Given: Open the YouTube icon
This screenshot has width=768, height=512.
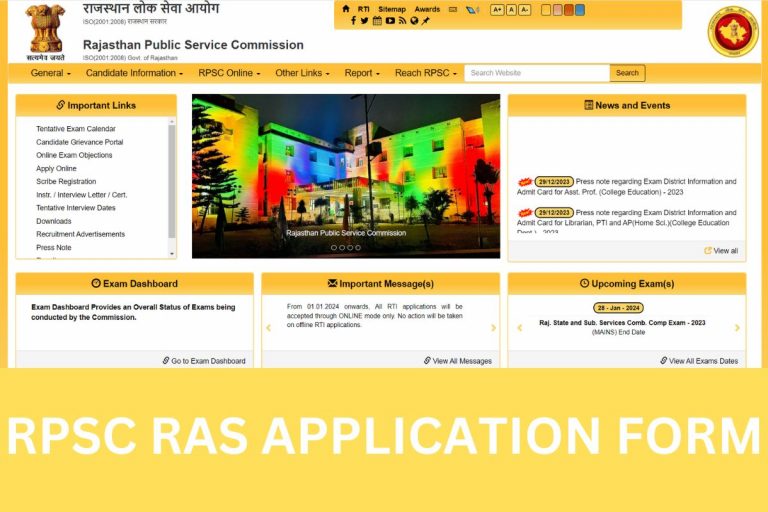Looking at the screenshot, I should point(390,21).
